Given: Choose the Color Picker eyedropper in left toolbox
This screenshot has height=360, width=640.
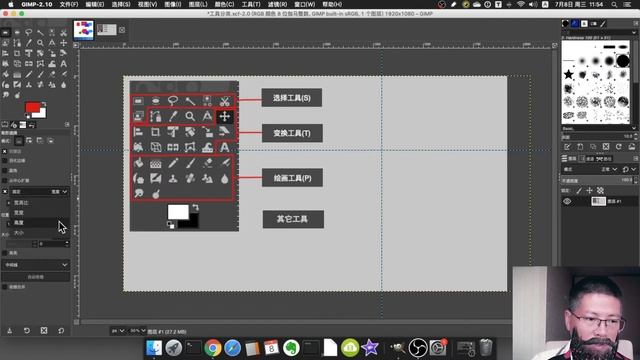Looking at the screenshot, I should (x=29, y=43).
